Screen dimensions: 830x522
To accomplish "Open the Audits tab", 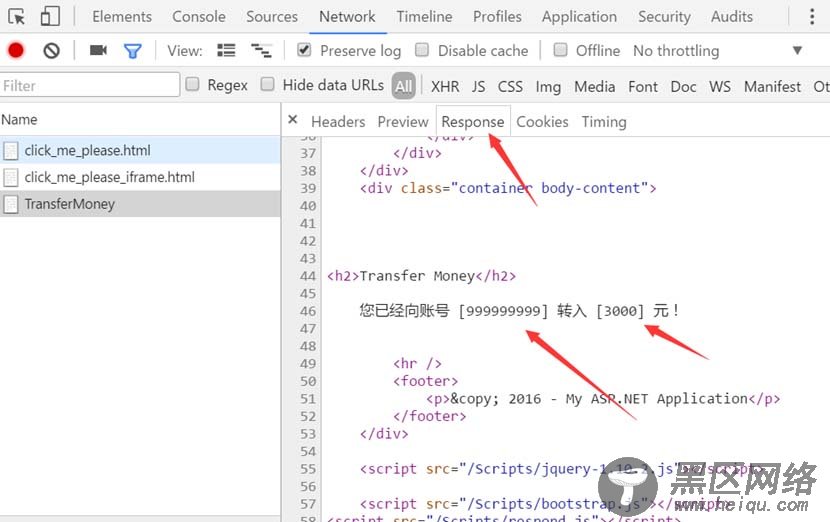I will point(732,17).
